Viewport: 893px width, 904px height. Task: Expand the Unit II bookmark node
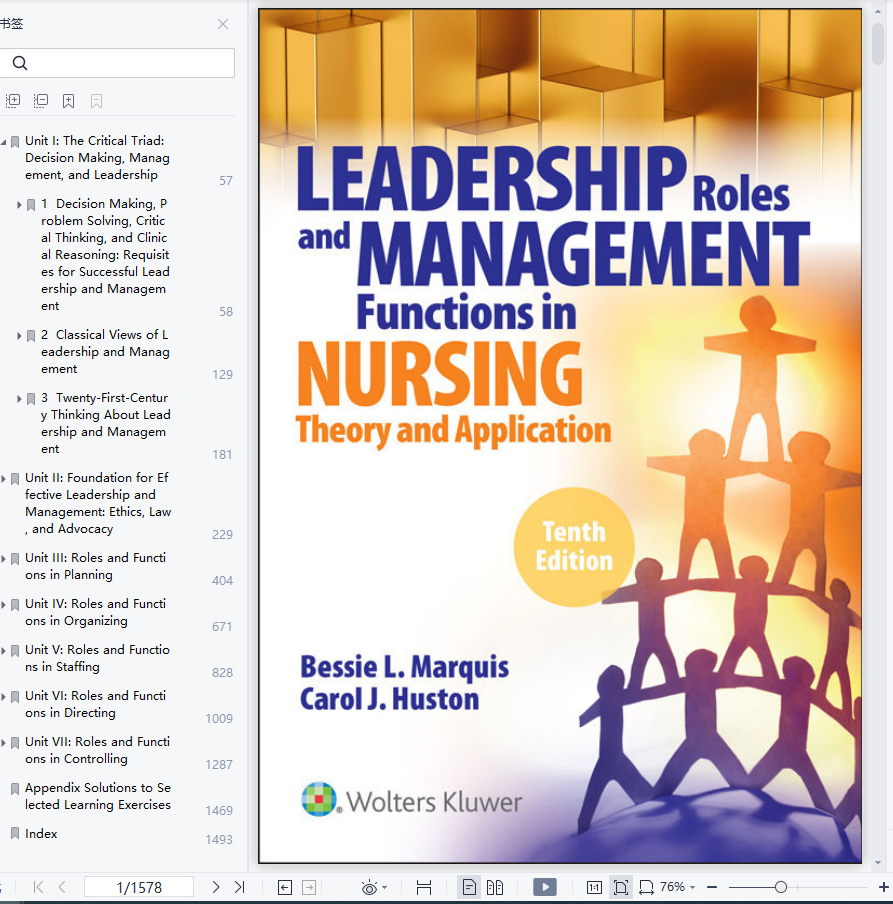tap(3, 479)
